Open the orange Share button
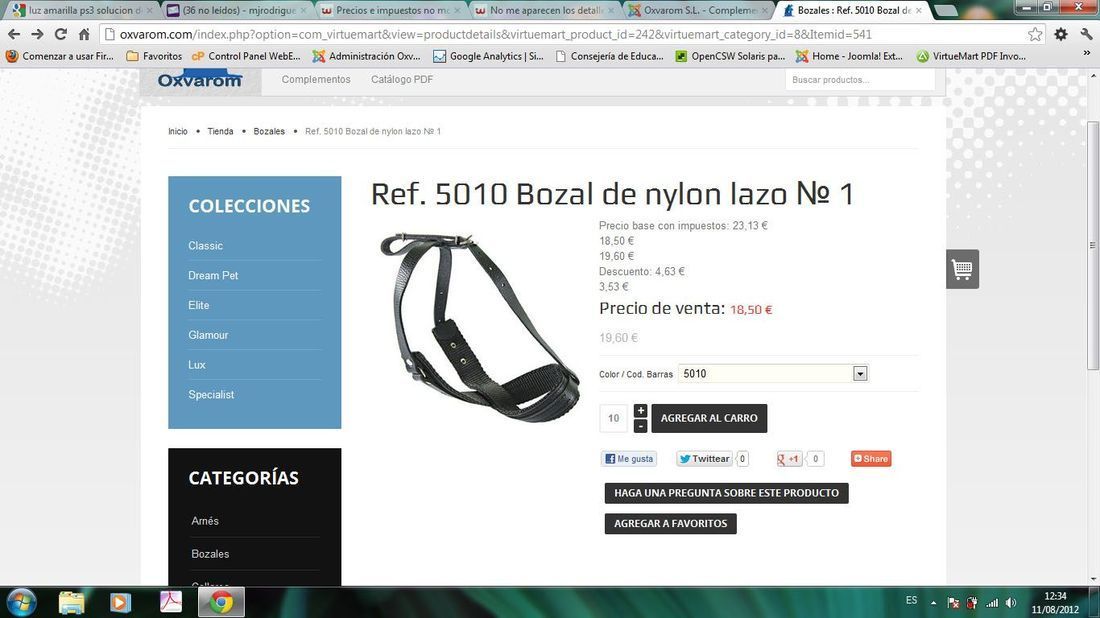 [871, 459]
